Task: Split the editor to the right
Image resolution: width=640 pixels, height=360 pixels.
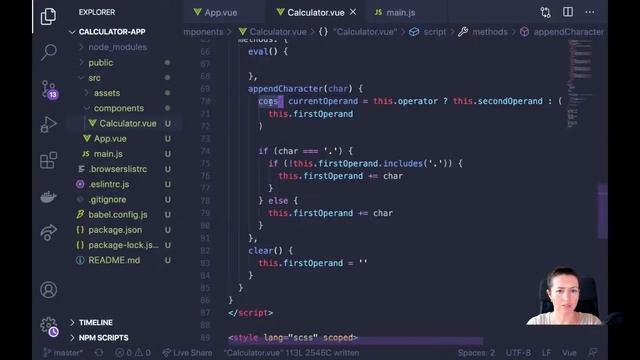Action: click(x=568, y=12)
